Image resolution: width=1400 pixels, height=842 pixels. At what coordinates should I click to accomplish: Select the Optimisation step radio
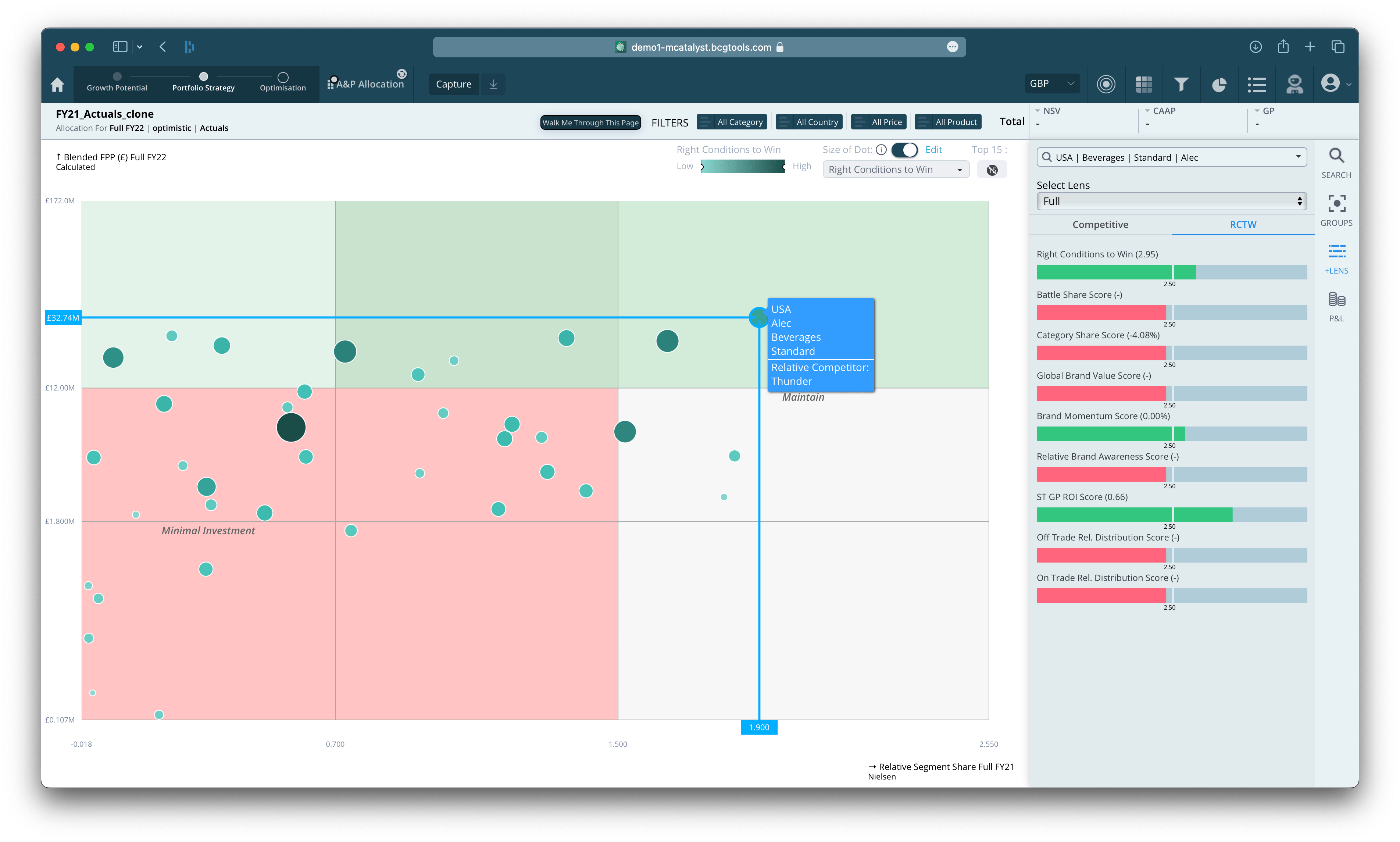coord(283,77)
